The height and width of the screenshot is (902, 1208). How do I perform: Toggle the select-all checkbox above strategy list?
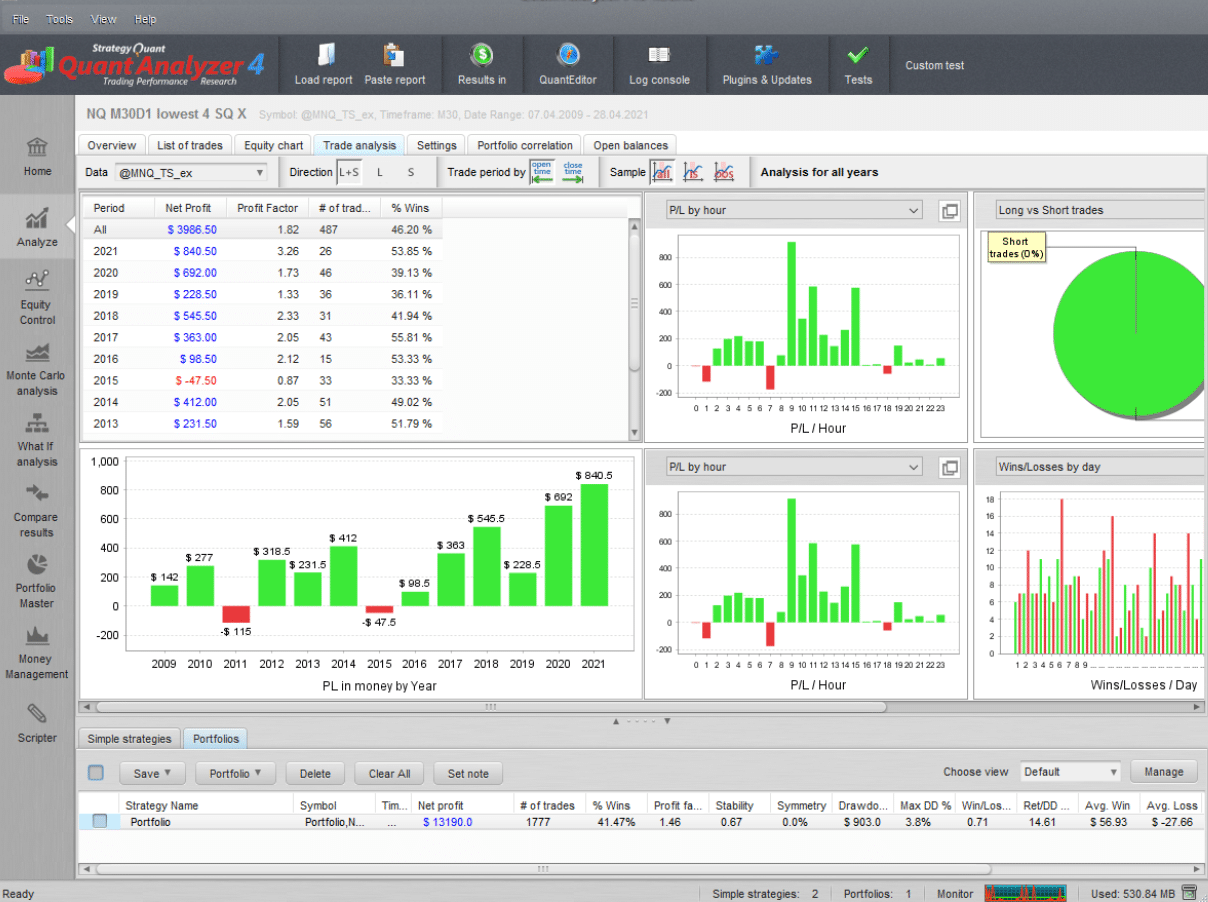96,772
